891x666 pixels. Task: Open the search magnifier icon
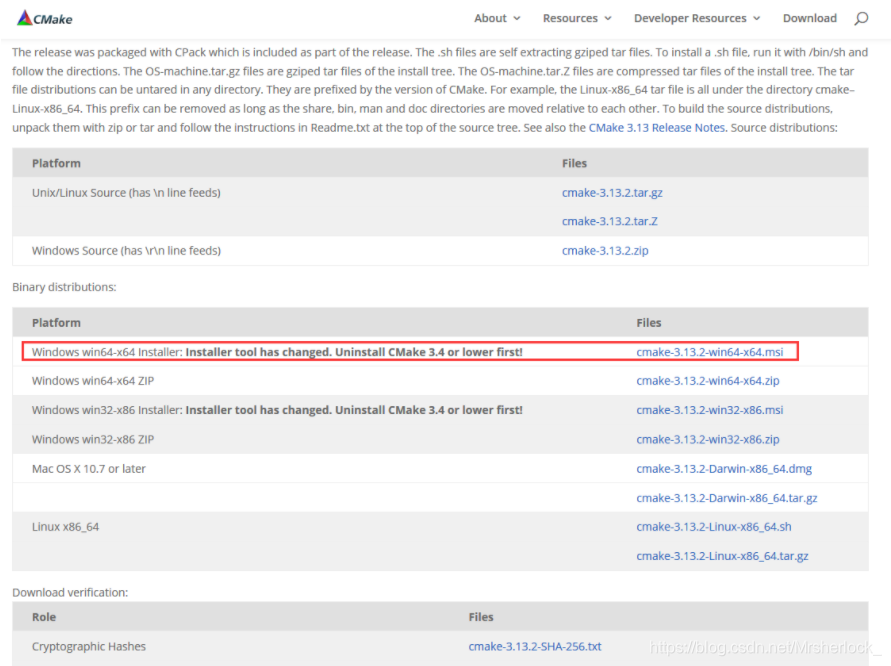[x=861, y=18]
